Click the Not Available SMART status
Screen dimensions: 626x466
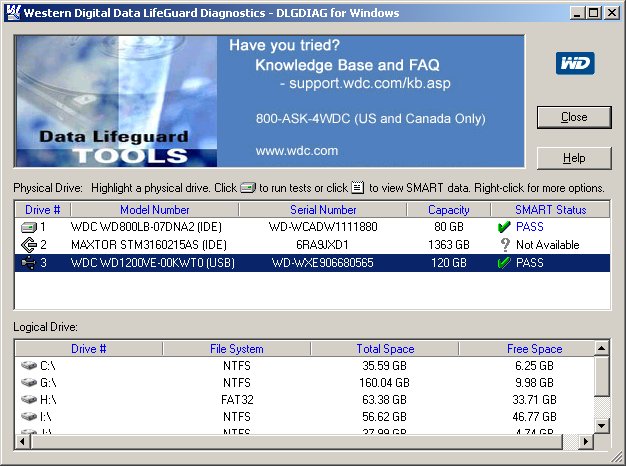(x=547, y=245)
